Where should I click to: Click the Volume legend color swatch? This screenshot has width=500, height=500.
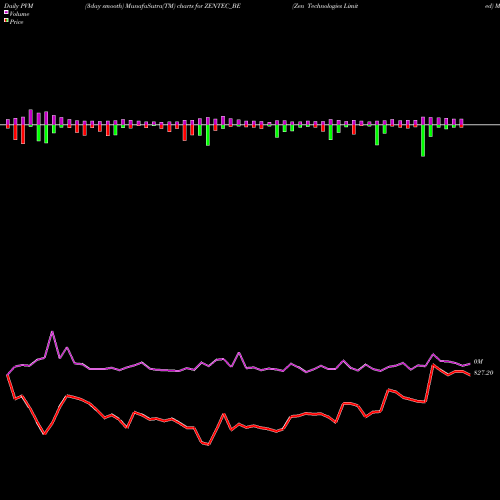click(6, 13)
